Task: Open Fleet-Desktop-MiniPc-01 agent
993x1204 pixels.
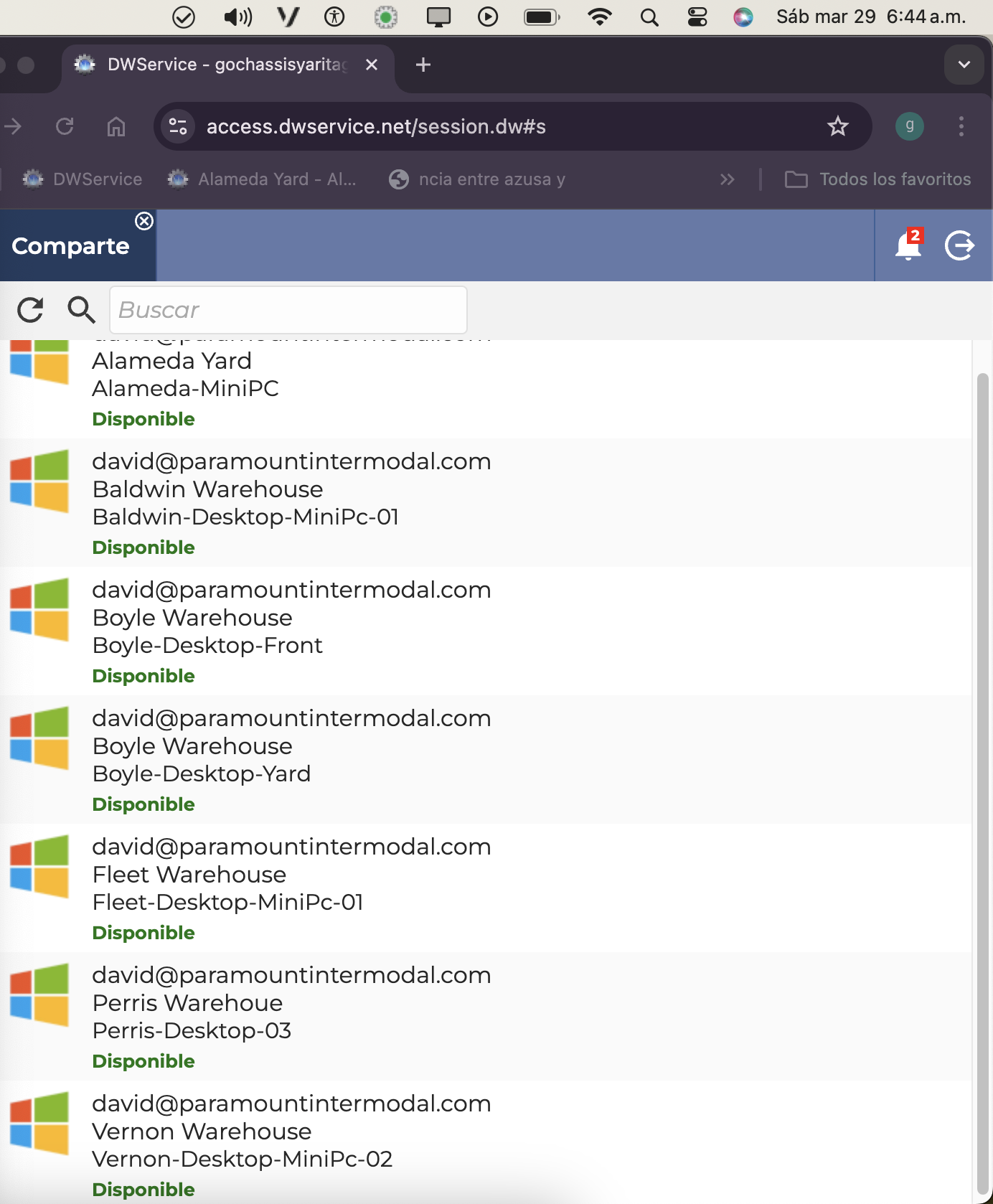Action: pyautogui.click(x=485, y=888)
